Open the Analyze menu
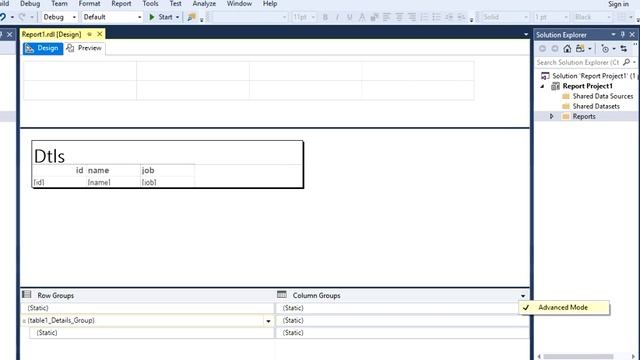The image size is (640, 360). (204, 4)
